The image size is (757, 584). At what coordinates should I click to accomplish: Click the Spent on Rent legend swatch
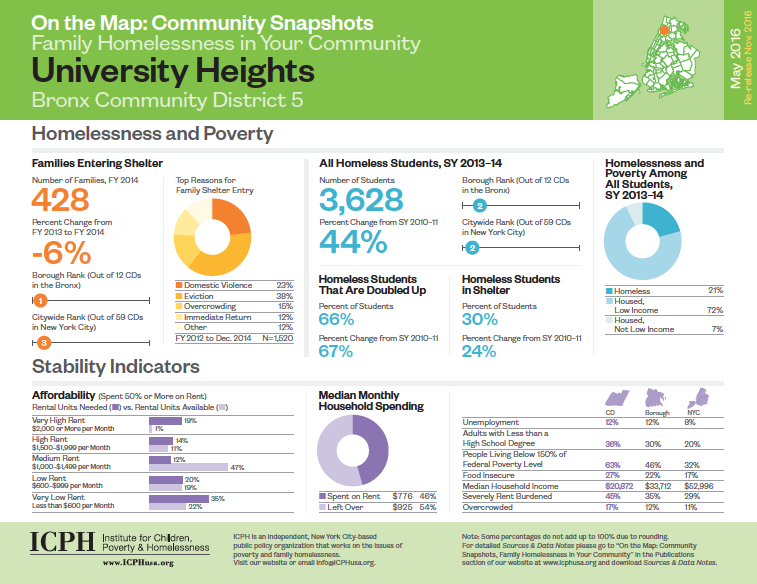(322, 496)
